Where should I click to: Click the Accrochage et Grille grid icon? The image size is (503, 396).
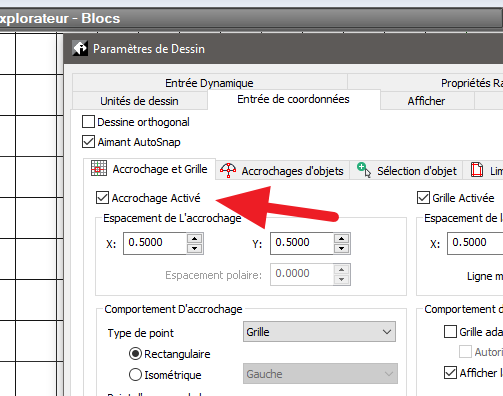tap(99, 168)
